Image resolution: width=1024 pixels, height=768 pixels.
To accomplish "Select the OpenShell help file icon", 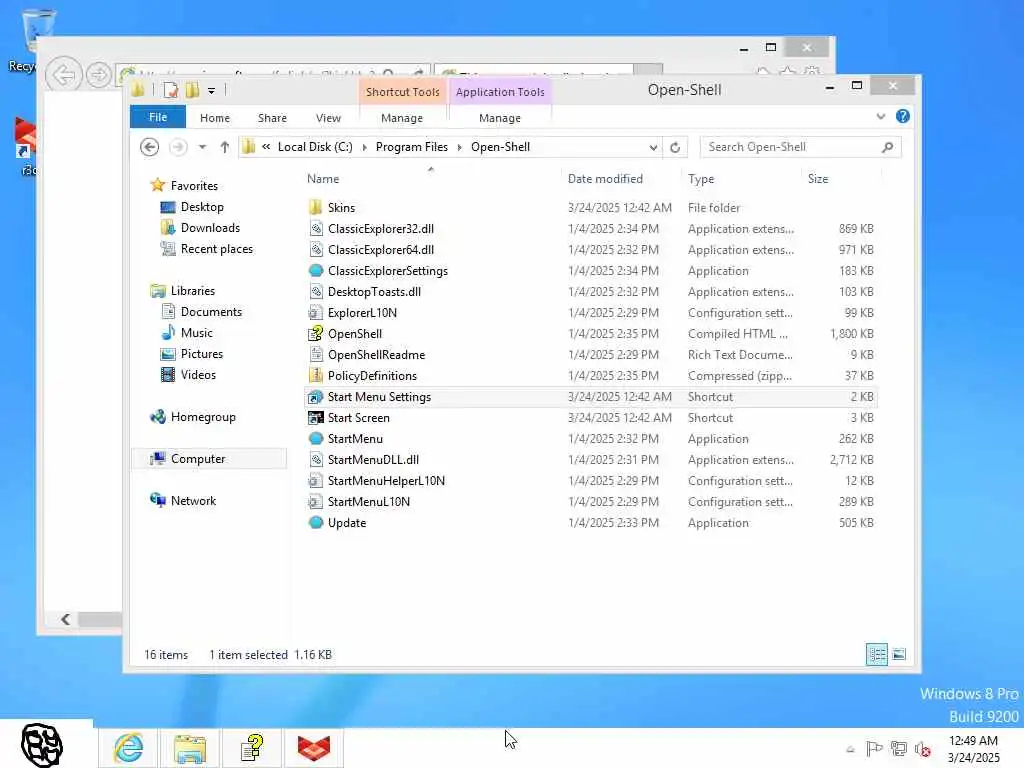I will [315, 334].
